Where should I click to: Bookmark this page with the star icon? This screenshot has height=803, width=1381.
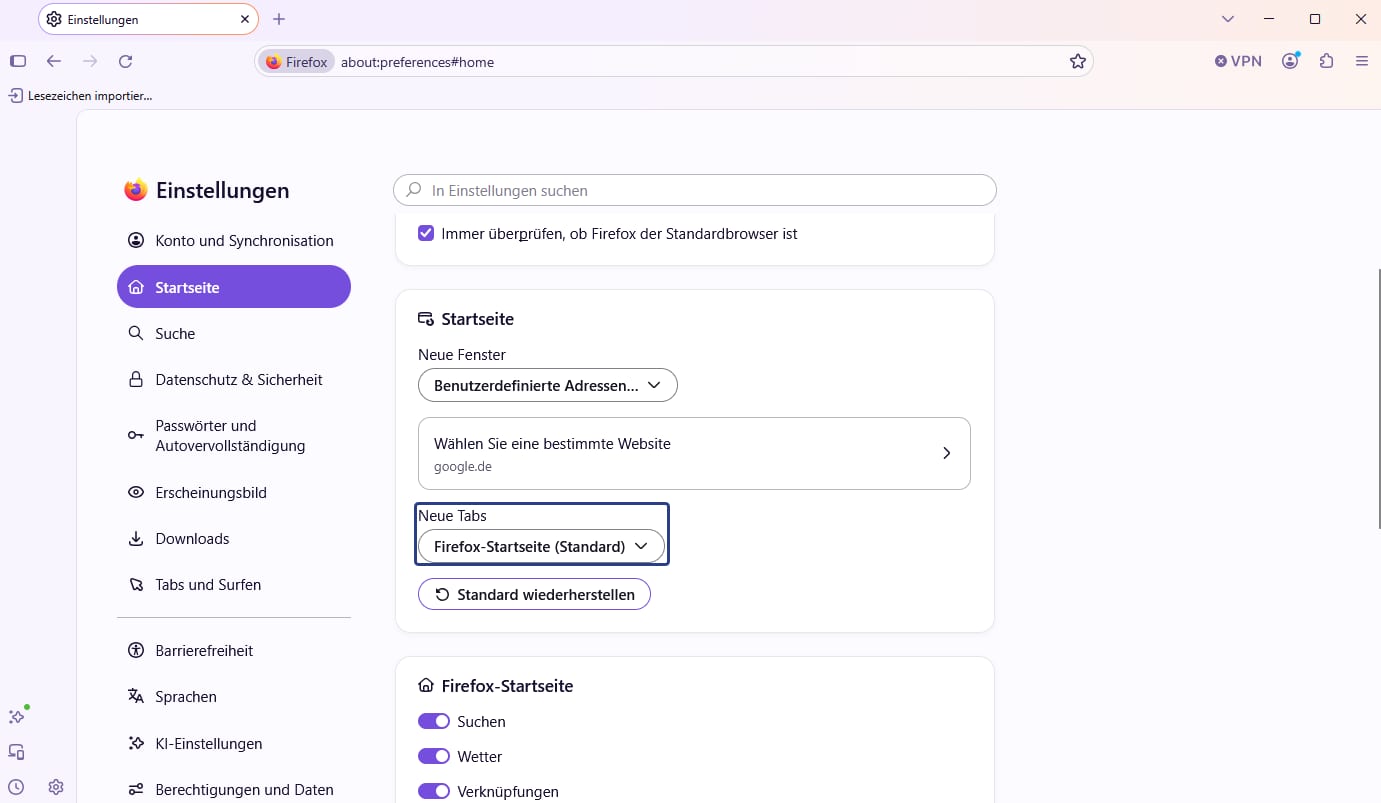[x=1077, y=61]
